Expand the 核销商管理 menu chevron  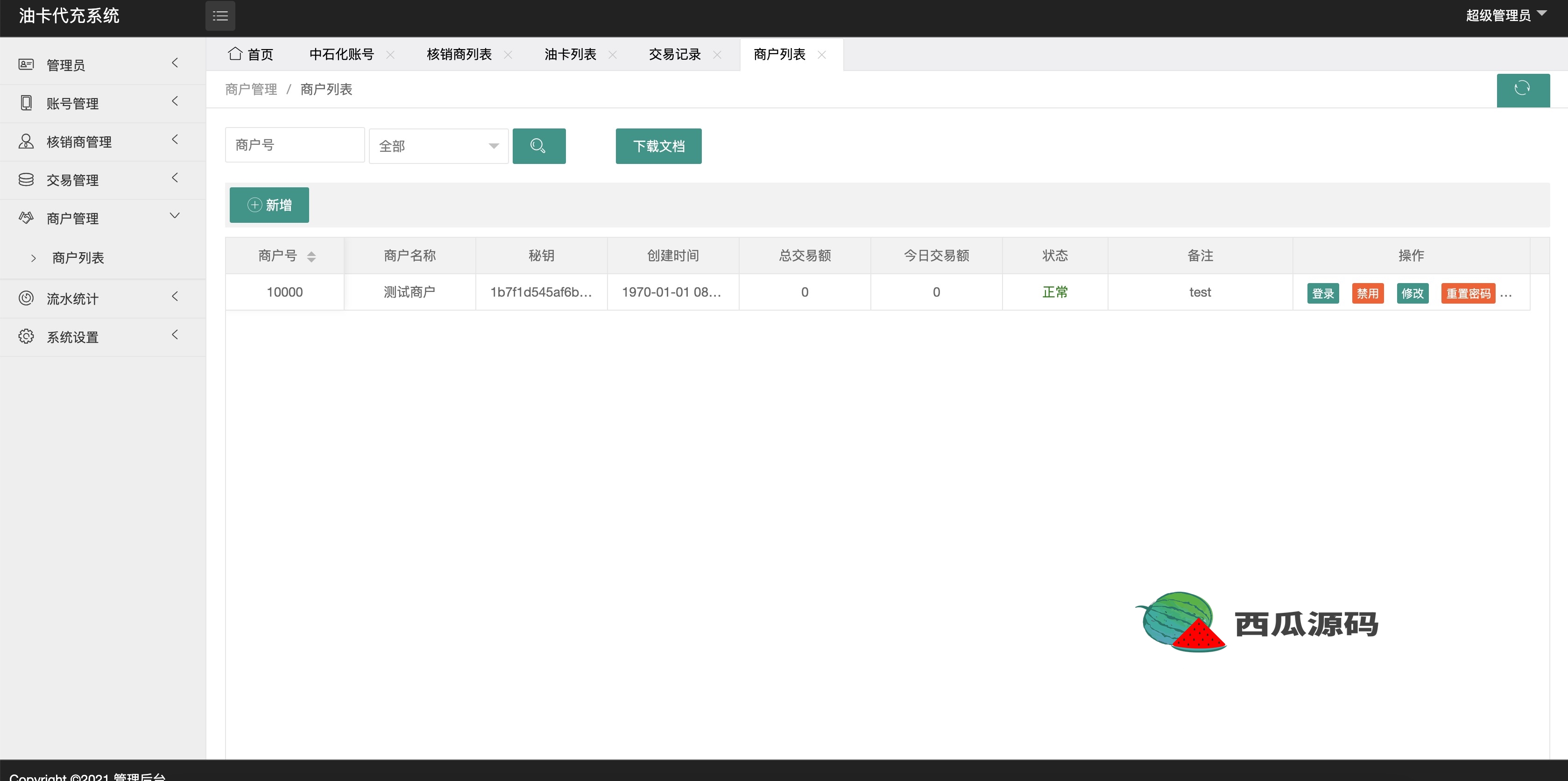point(175,139)
